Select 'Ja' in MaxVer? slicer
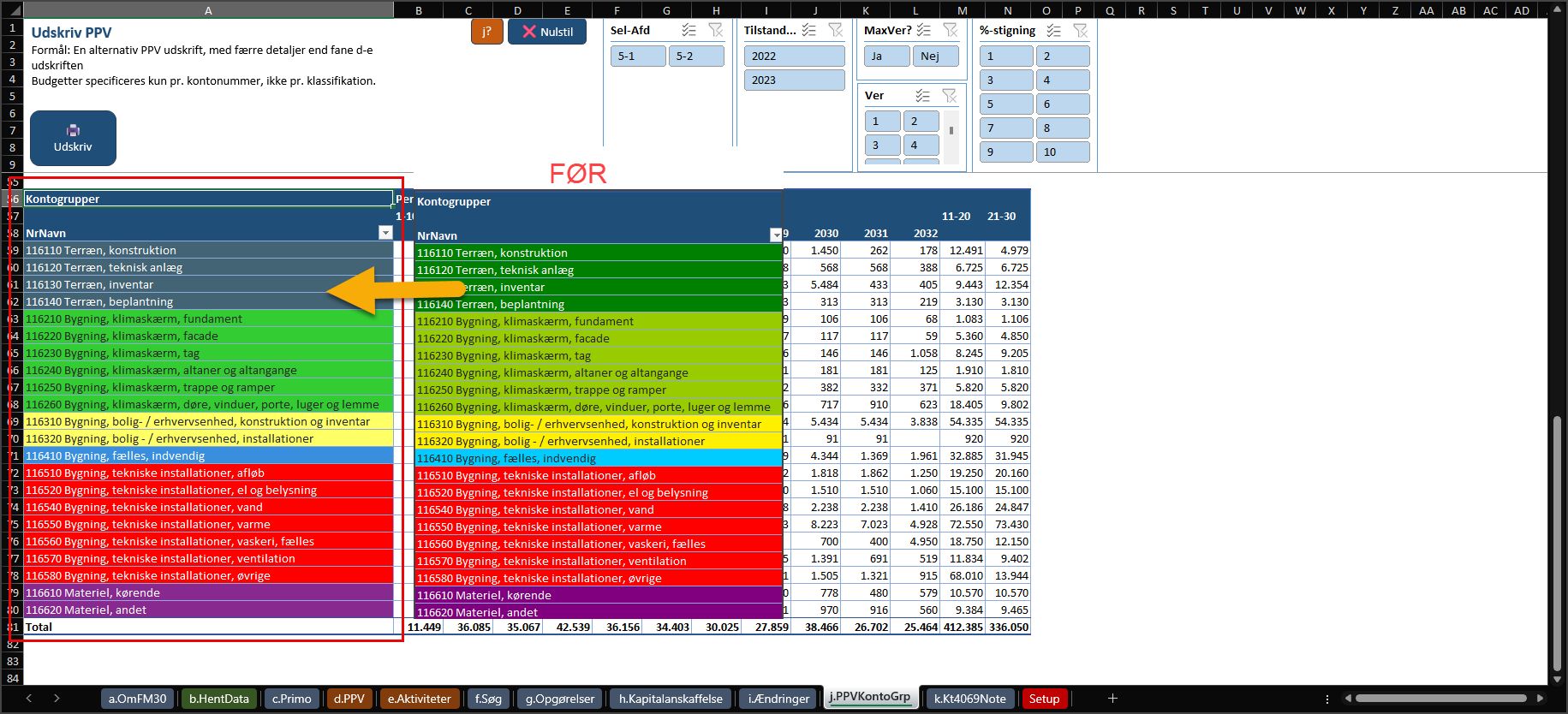 (886, 57)
